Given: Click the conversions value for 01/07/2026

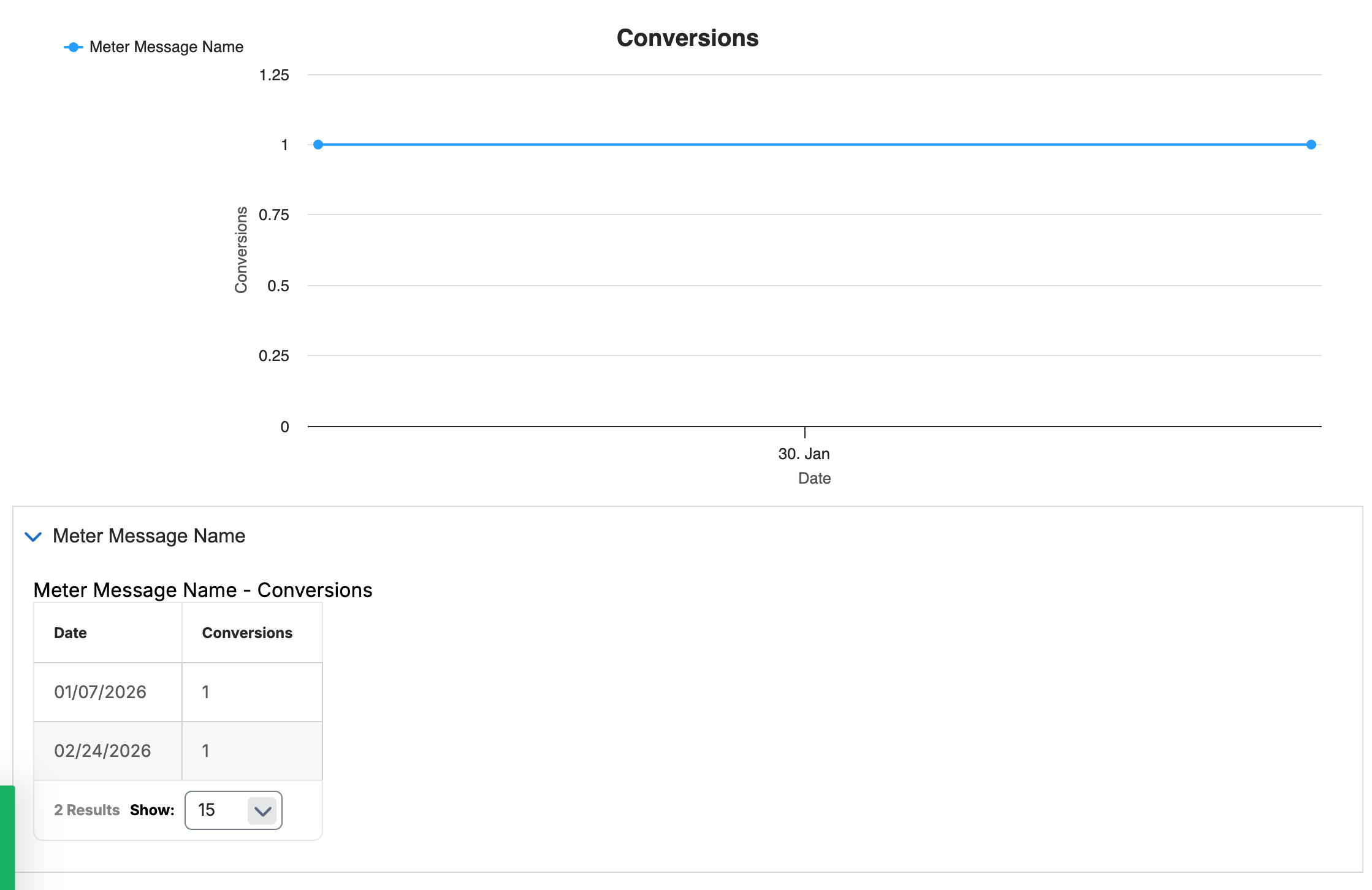Looking at the screenshot, I should (206, 692).
